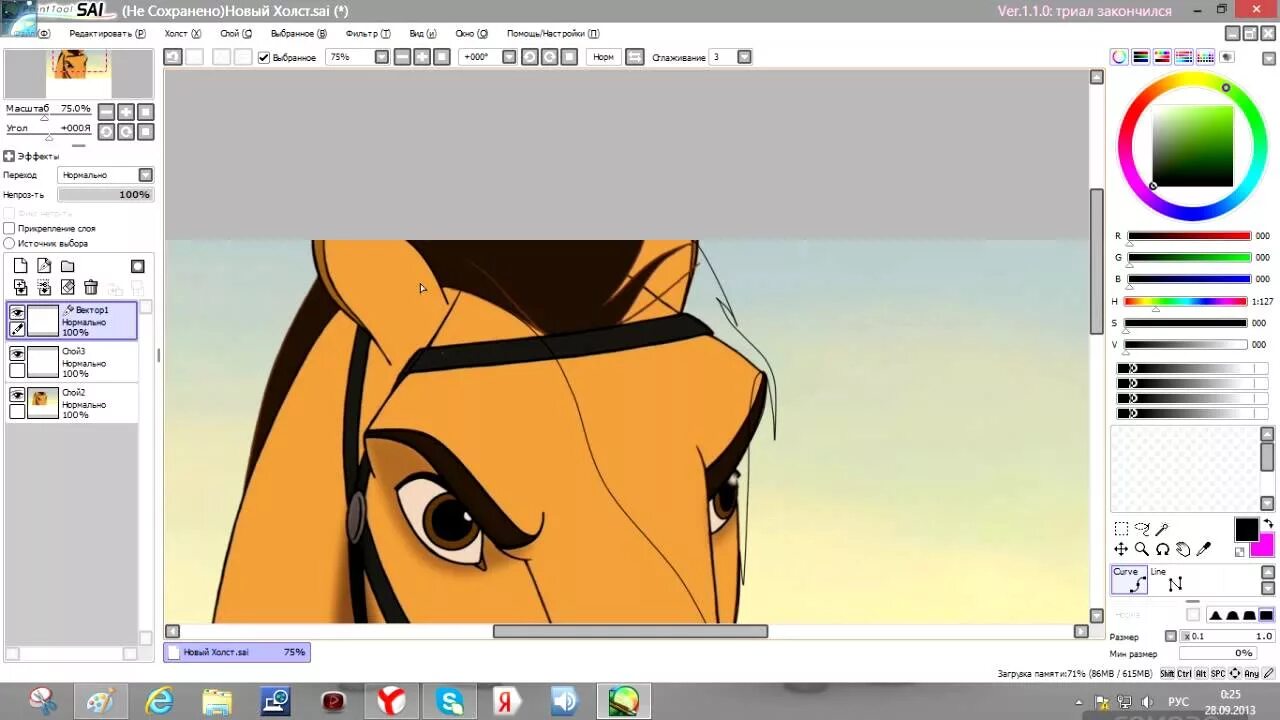Show the RGB sliders panel

click(x=1140, y=57)
